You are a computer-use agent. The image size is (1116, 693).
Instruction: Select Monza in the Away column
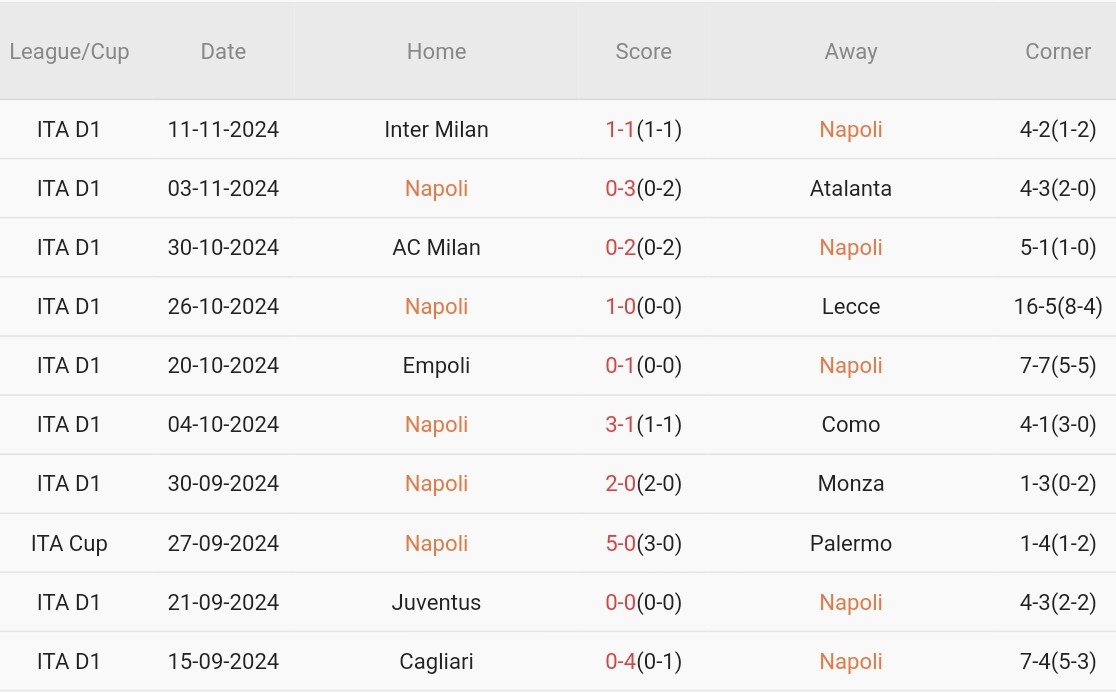[x=850, y=484]
